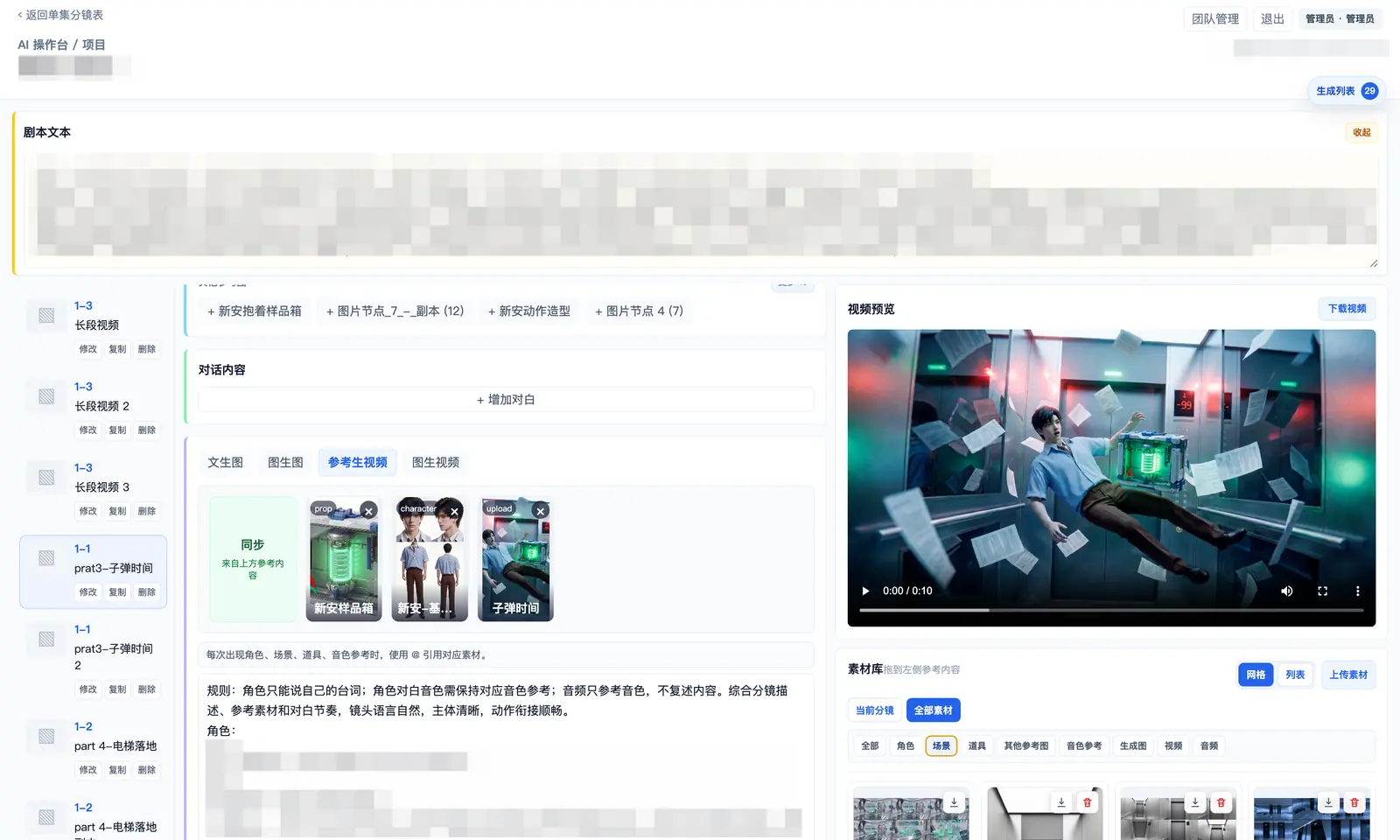Filter assets by 其他参考图
Viewport: 1400px width, 840px height.
click(x=1026, y=745)
